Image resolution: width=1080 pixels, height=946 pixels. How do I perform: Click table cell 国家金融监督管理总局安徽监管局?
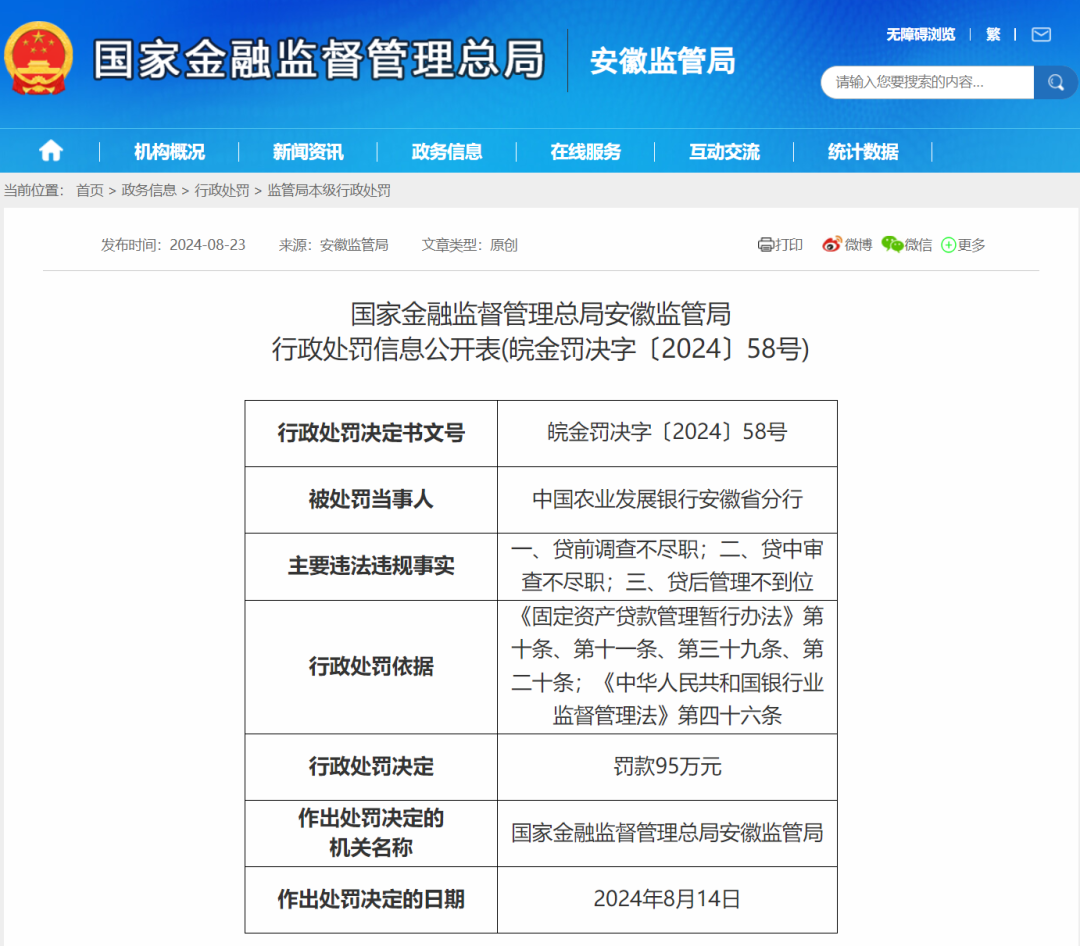pos(667,832)
